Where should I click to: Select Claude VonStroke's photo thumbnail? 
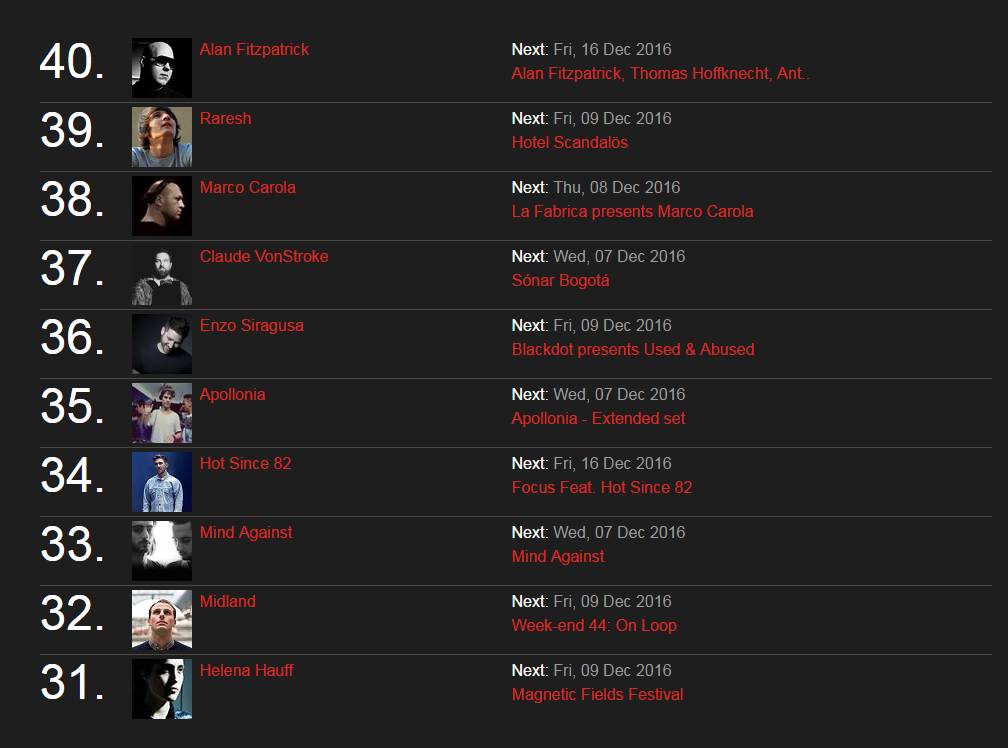pos(162,275)
